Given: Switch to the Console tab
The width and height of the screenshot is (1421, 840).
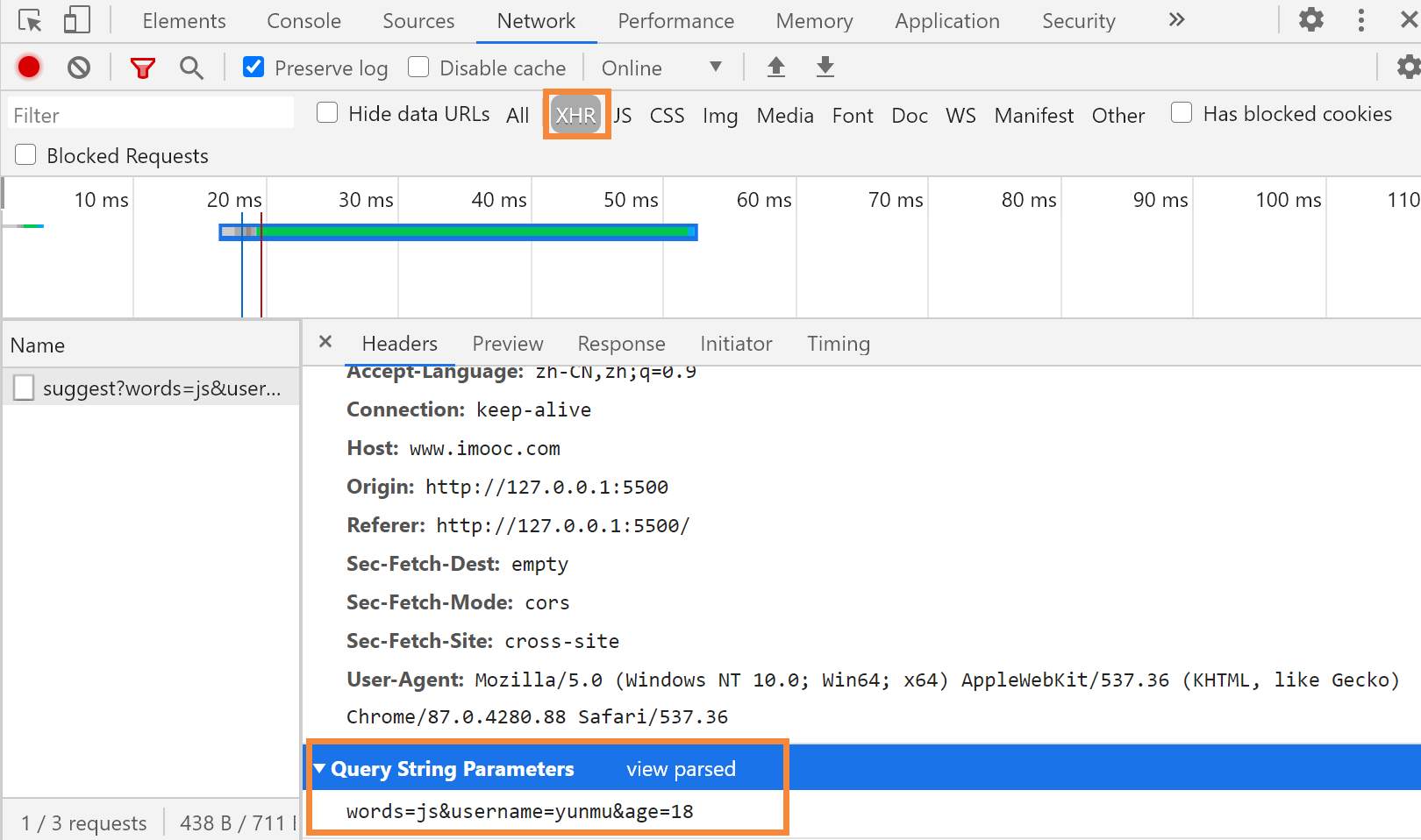Looking at the screenshot, I should pyautogui.click(x=303, y=21).
